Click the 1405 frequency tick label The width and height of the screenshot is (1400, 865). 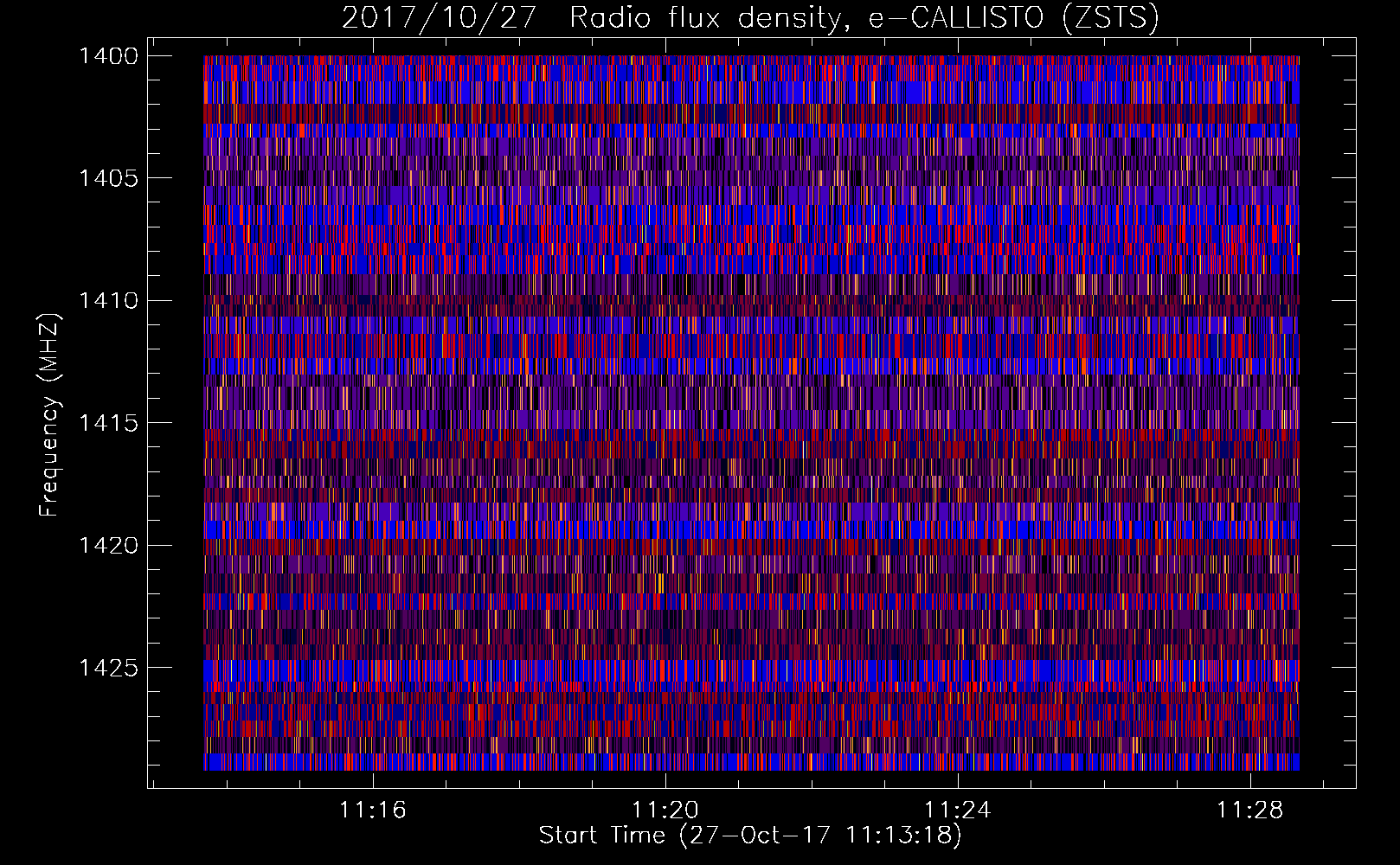coord(108,178)
